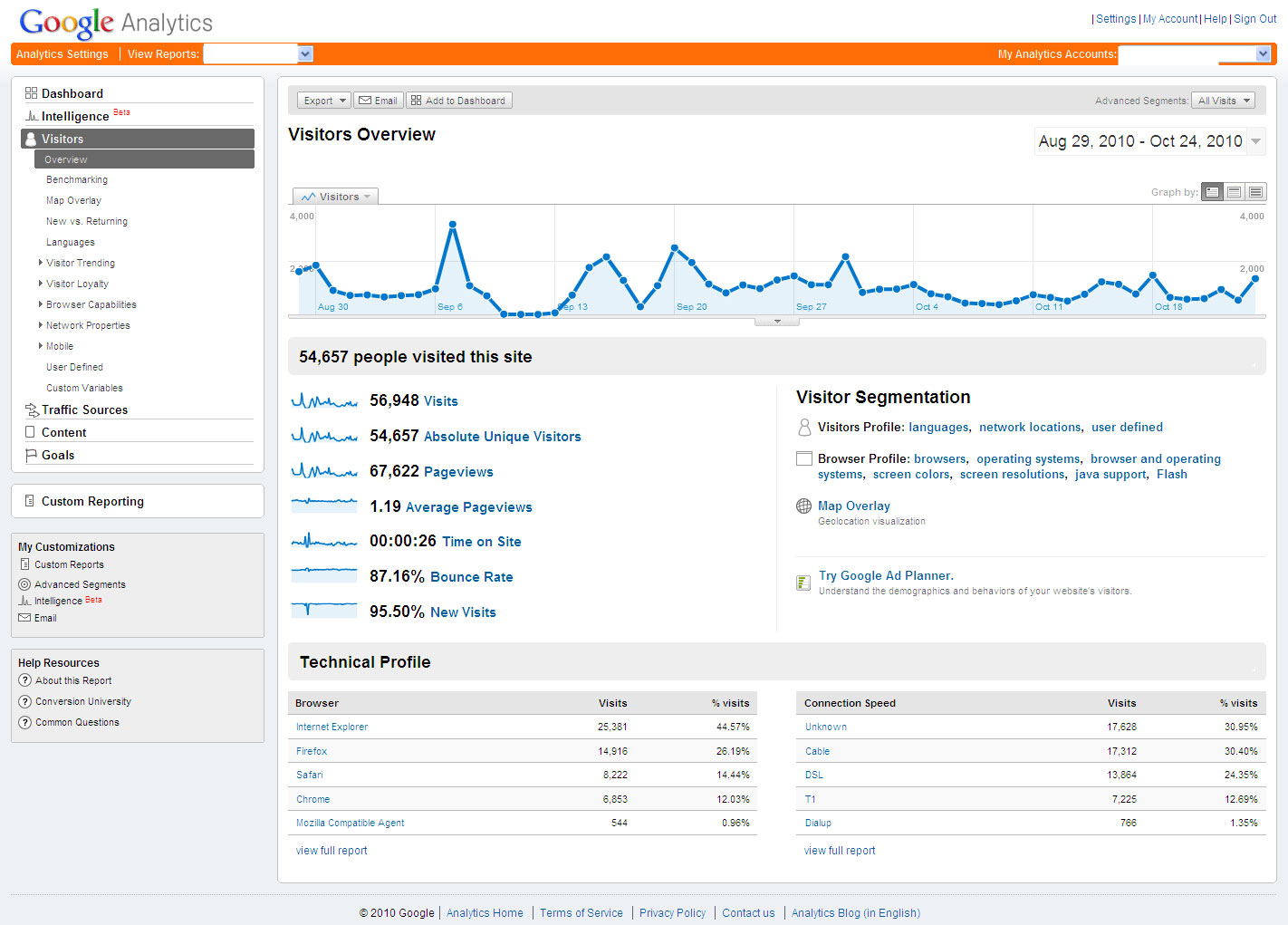Image resolution: width=1288 pixels, height=925 pixels.
Task: Switch graph to weekly view
Action: tap(1234, 192)
